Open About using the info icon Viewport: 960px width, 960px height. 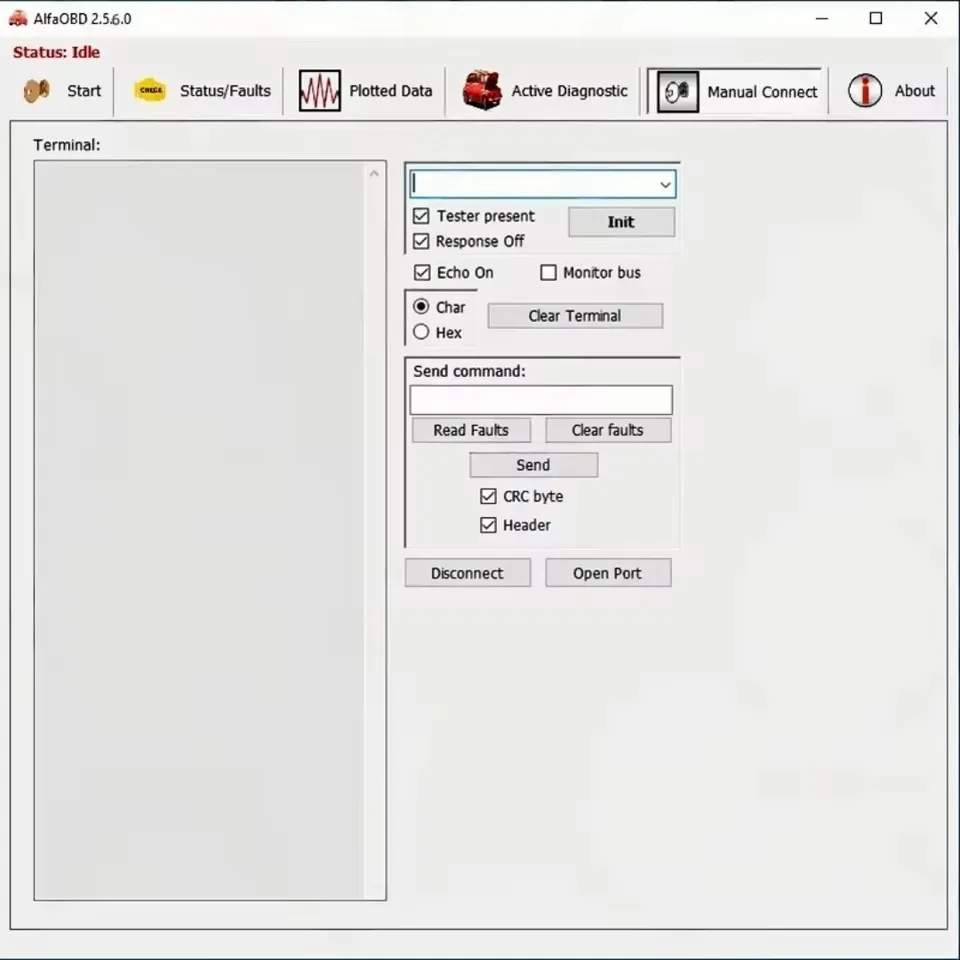[865, 90]
